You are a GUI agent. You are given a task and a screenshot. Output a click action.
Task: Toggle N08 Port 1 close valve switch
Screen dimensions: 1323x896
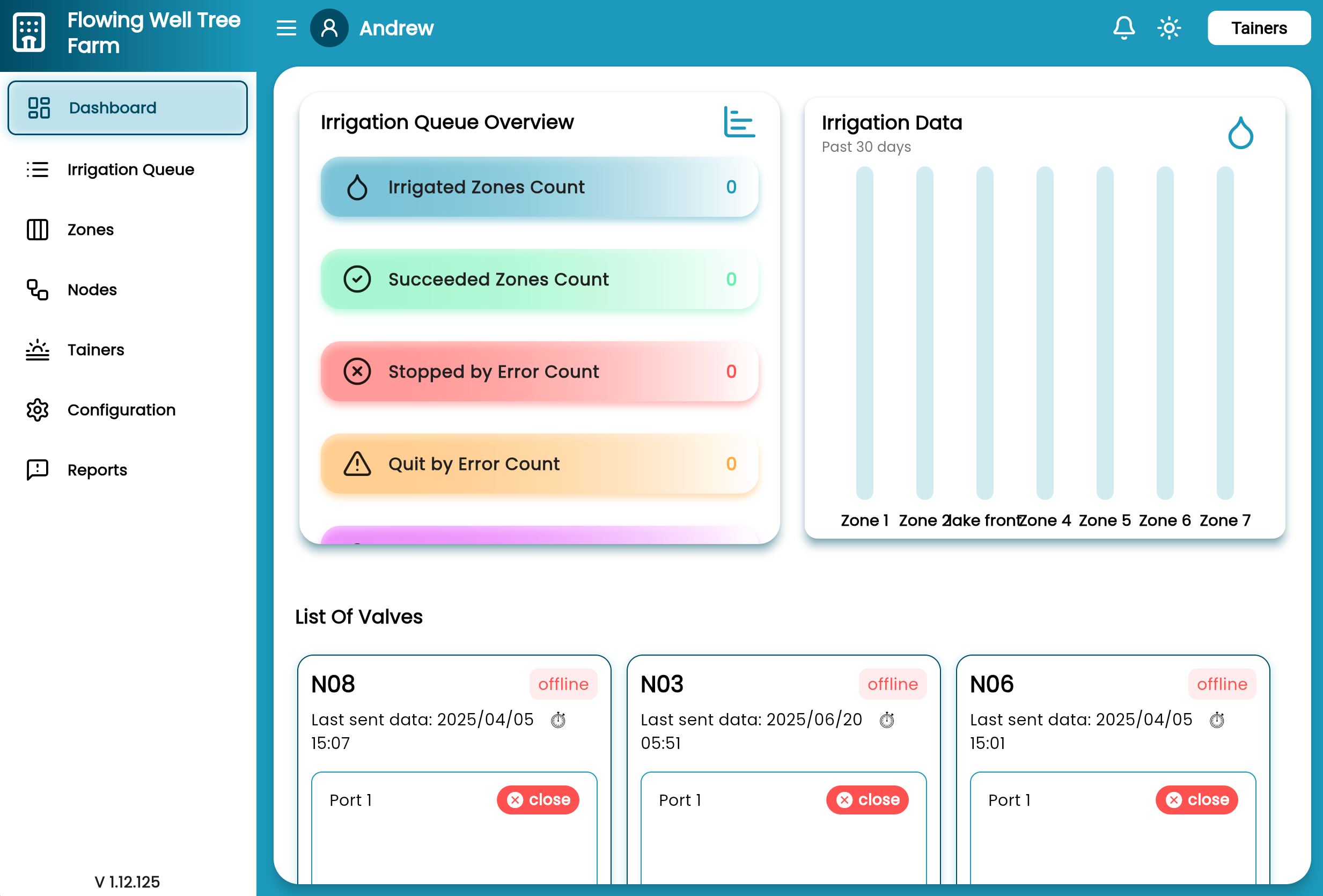(538, 800)
